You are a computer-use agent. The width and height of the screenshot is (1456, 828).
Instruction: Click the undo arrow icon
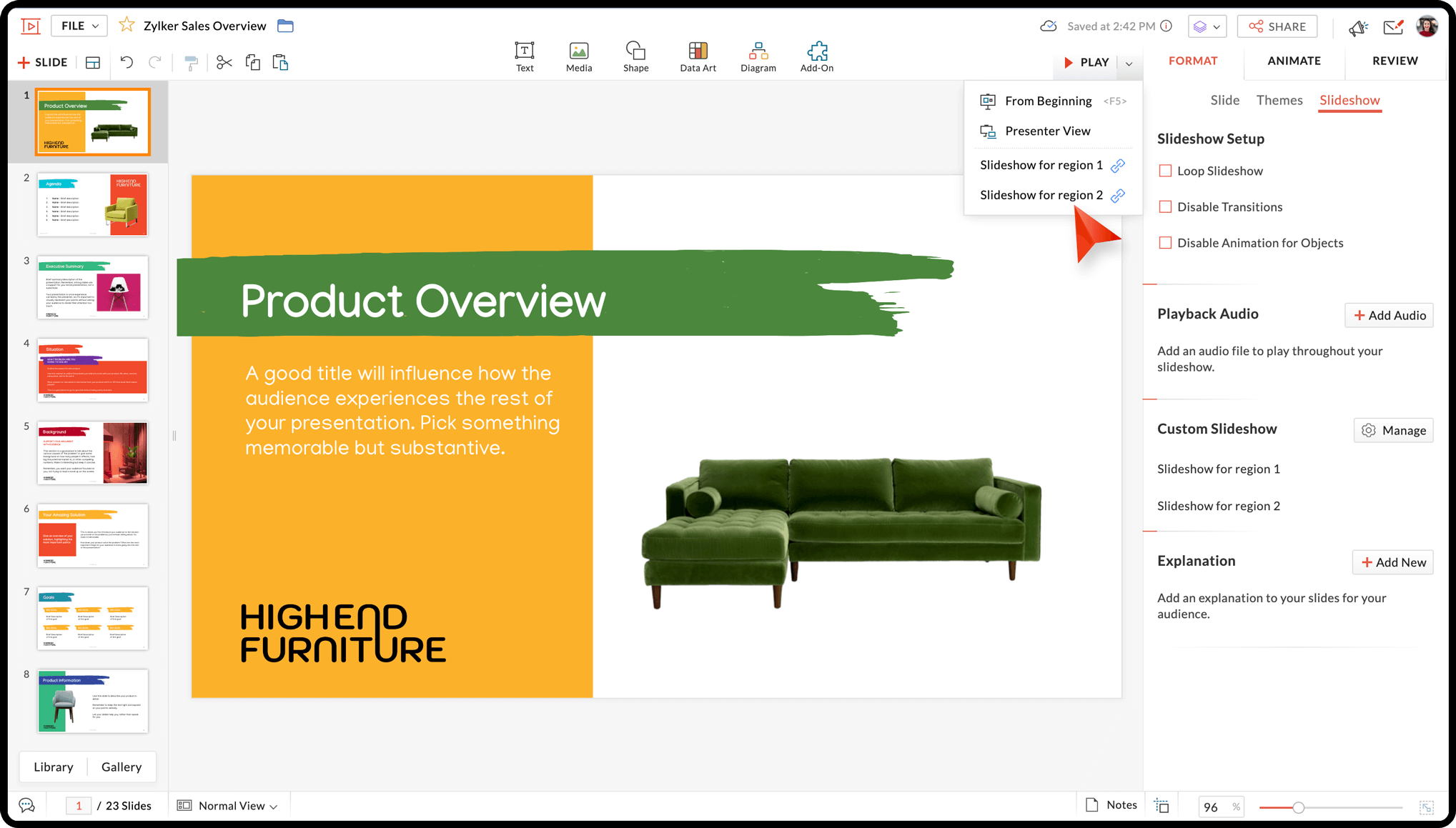coord(127,62)
